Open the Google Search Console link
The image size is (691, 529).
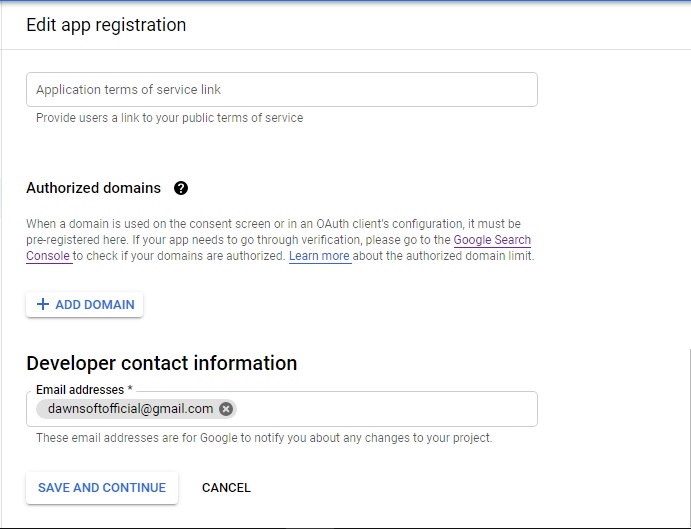click(x=492, y=240)
